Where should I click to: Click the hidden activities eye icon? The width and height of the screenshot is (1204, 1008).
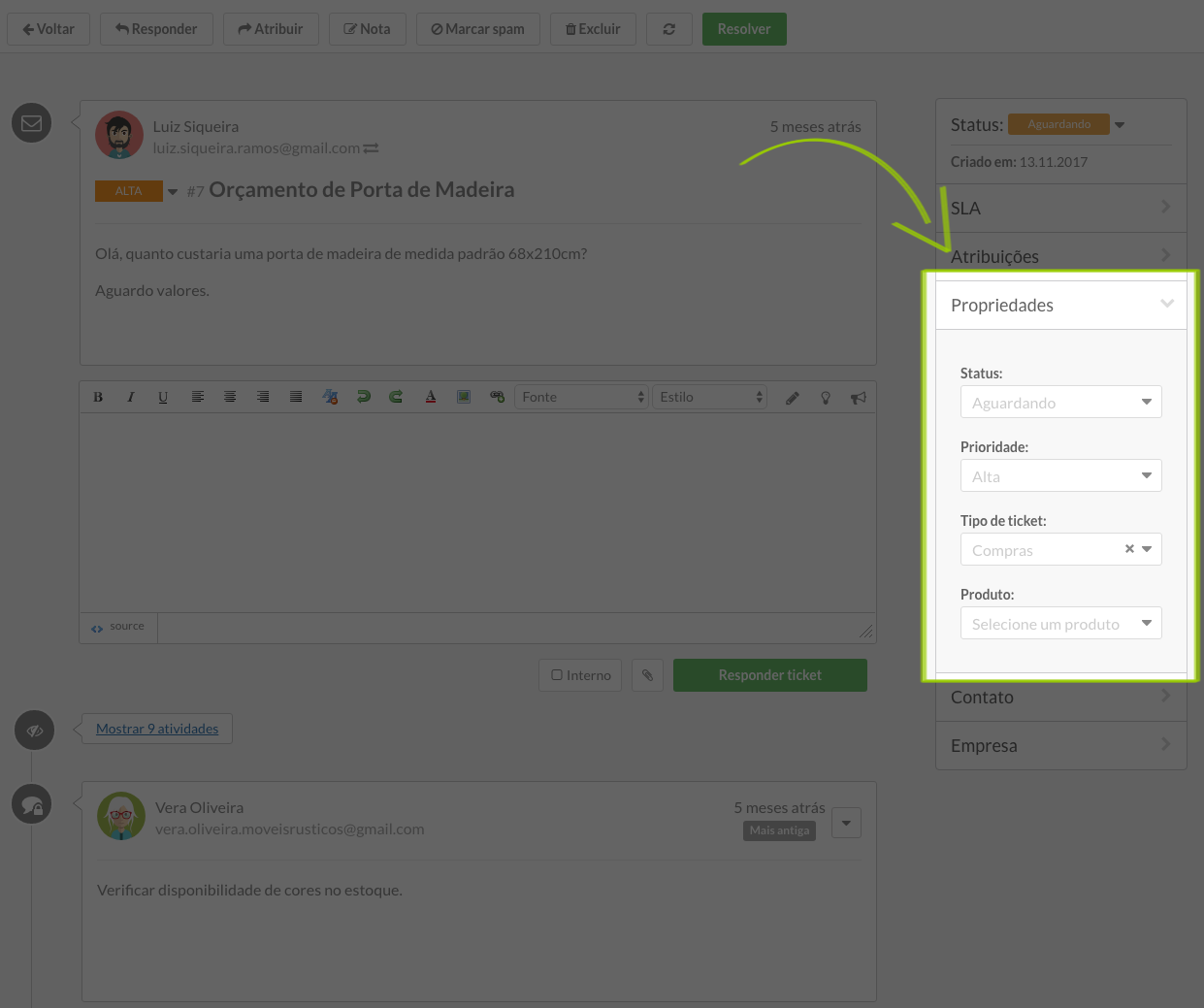pos(35,731)
